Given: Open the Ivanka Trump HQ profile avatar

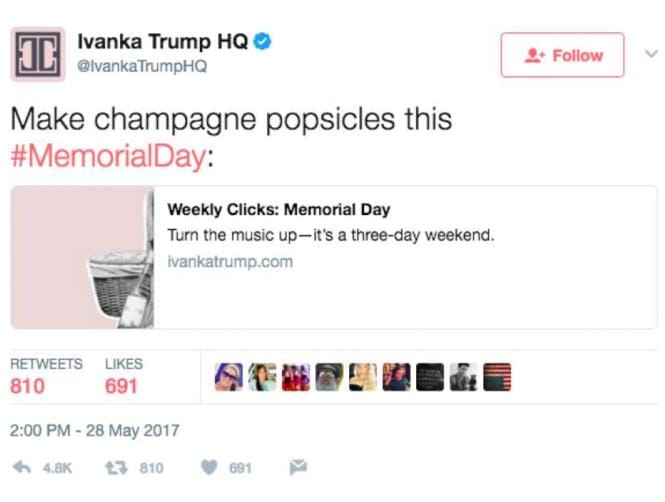Looking at the screenshot, I should 38,54.
